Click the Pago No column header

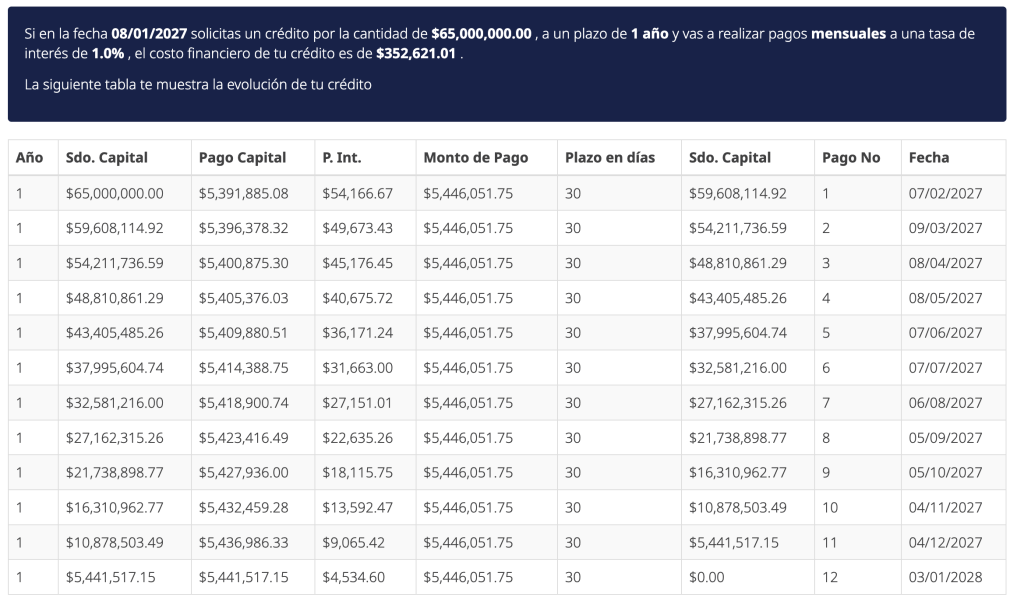(851, 157)
